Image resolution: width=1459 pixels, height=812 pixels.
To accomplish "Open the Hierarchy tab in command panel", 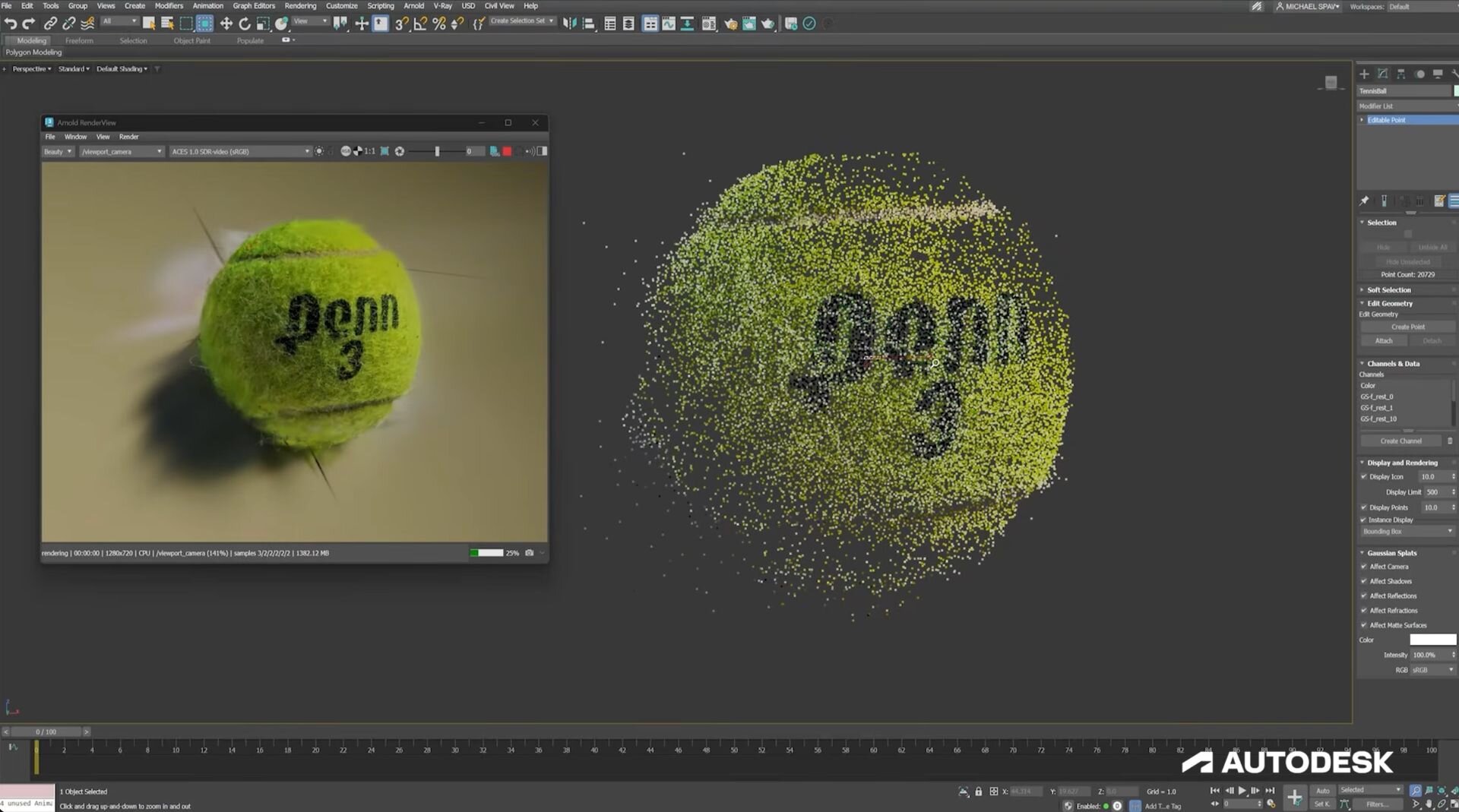I will (x=1401, y=74).
